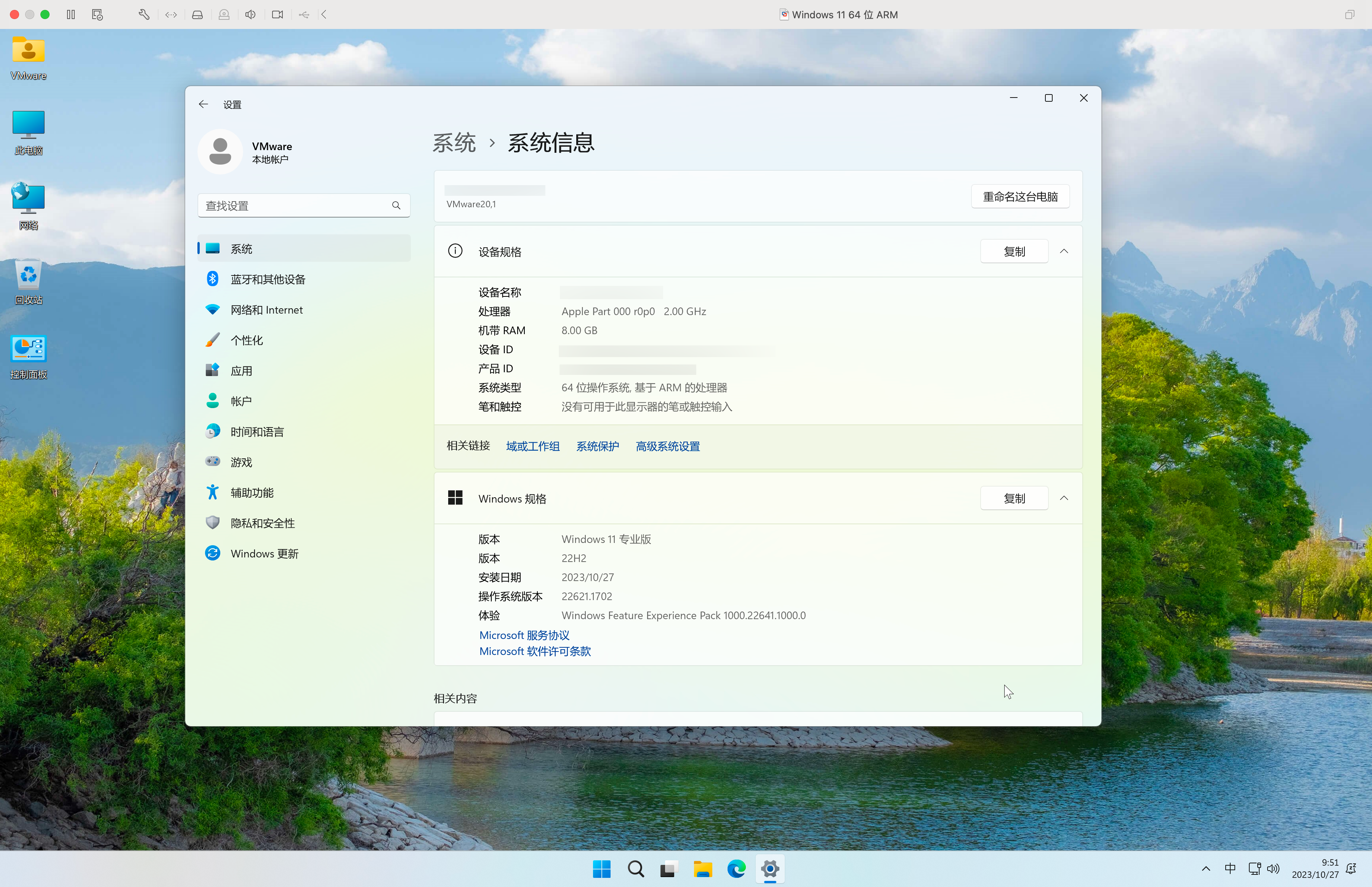Click the VMware Fusion pause toolbar icon
Image resolution: width=1372 pixels, height=887 pixels.
(x=71, y=14)
